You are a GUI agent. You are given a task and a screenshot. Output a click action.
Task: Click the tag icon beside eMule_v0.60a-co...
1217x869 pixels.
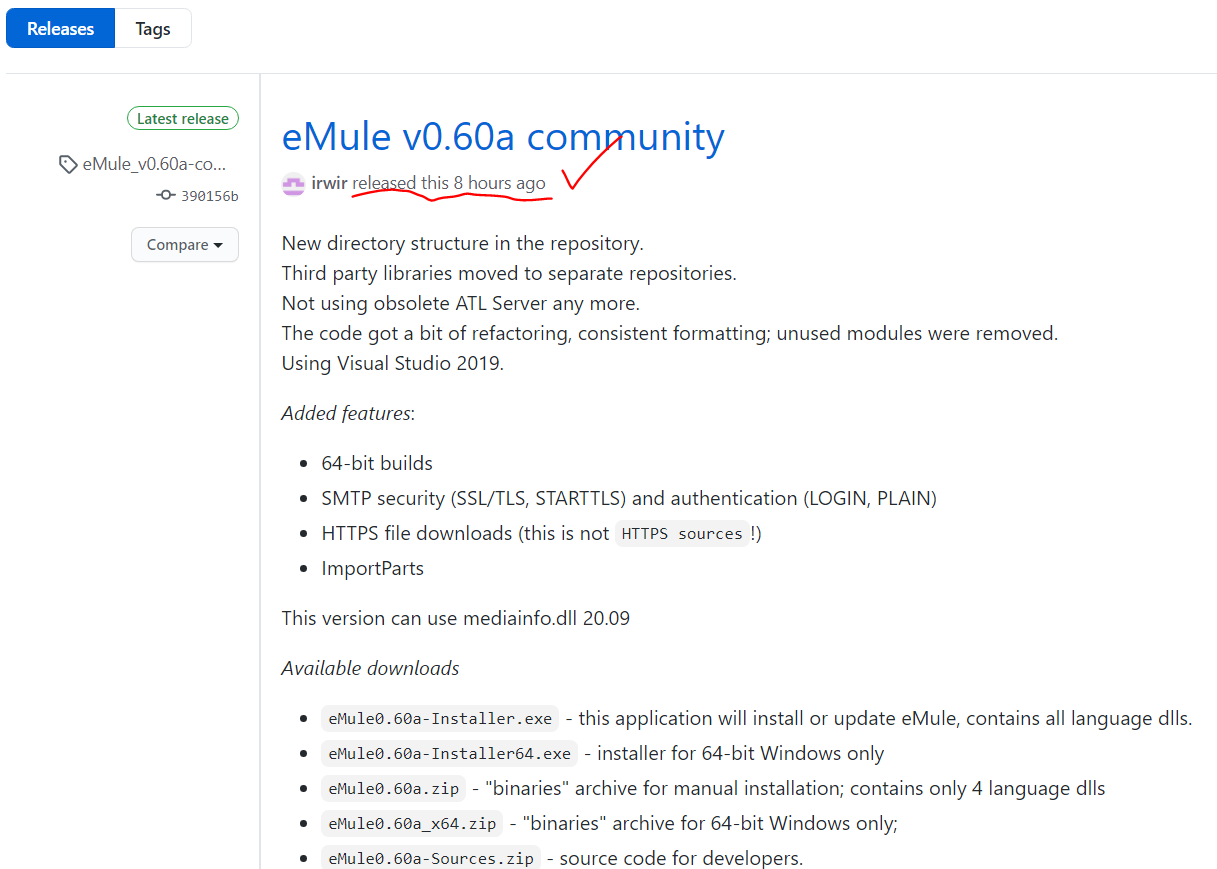[x=68, y=164]
